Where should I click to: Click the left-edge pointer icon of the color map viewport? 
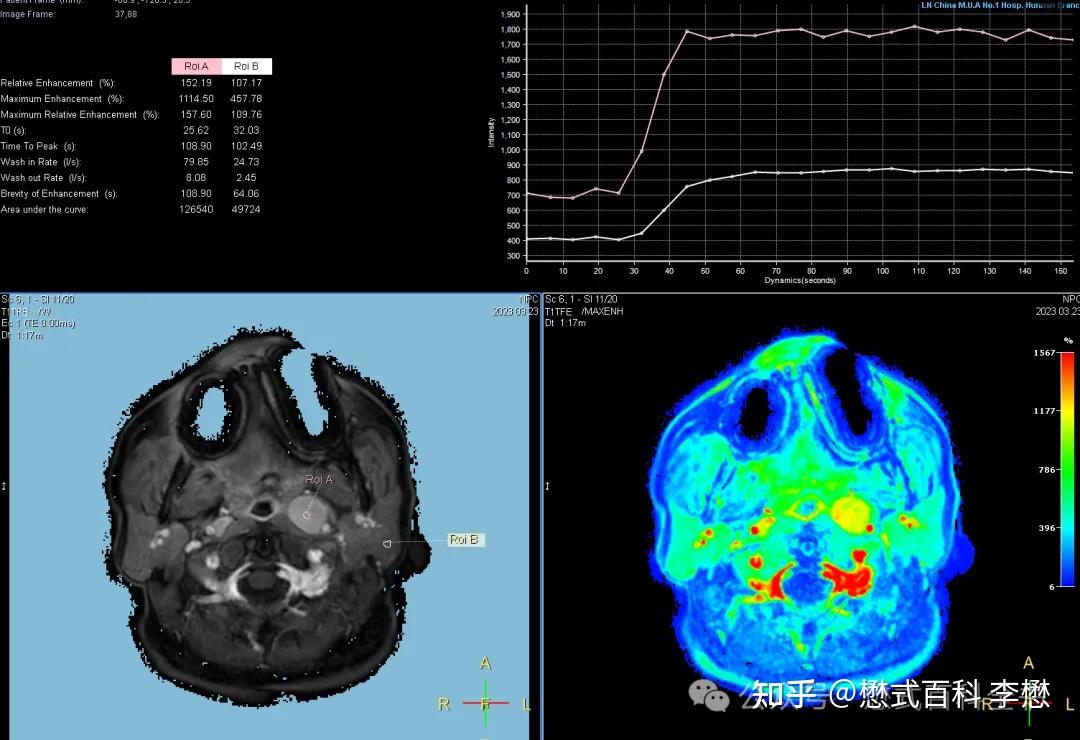pyautogui.click(x=547, y=485)
